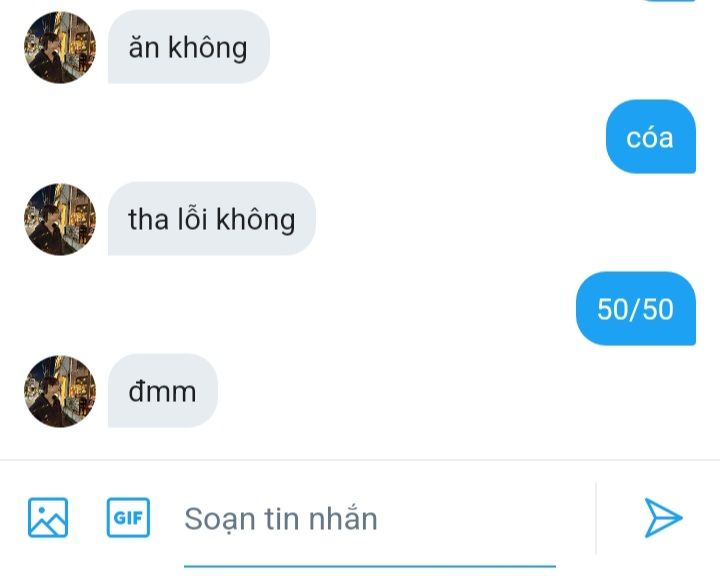Send the message with the arrow icon

pos(663,518)
